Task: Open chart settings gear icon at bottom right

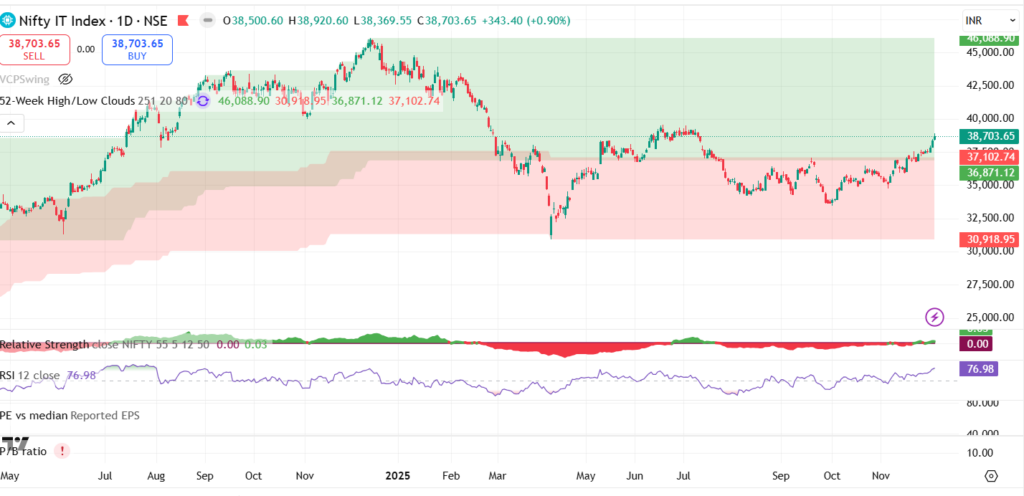Action: coord(991,476)
